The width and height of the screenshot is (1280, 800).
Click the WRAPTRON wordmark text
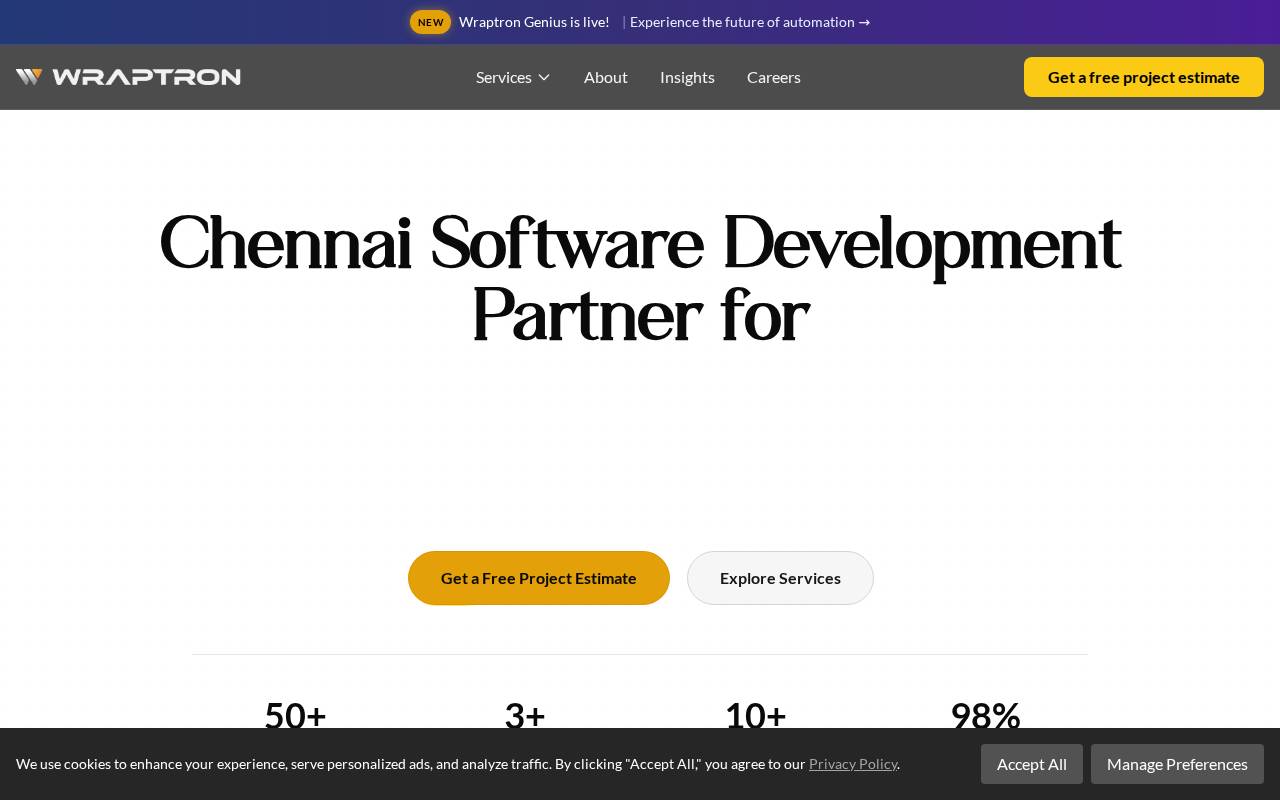pyautogui.click(x=146, y=77)
